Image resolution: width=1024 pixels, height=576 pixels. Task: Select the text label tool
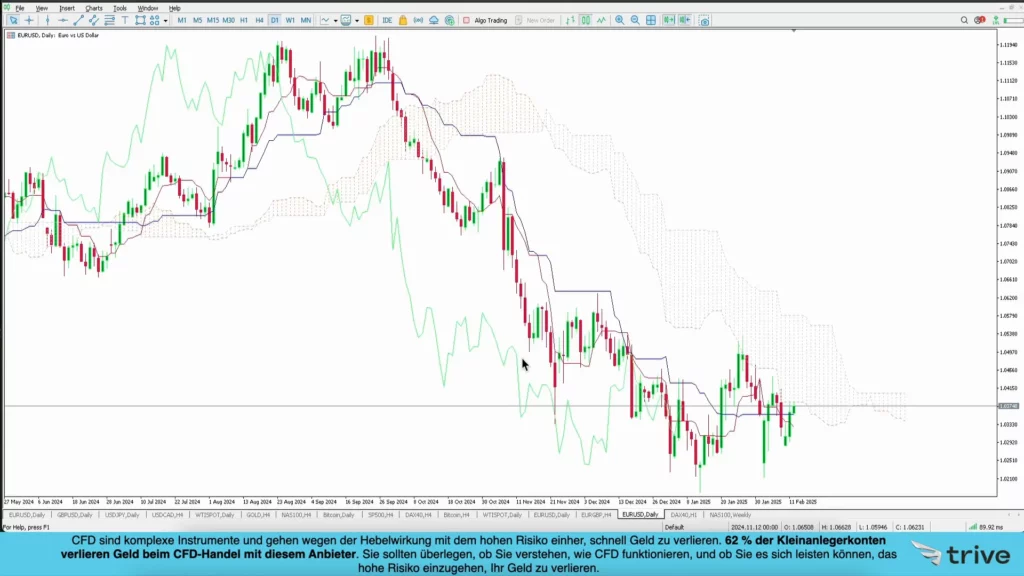coord(126,20)
